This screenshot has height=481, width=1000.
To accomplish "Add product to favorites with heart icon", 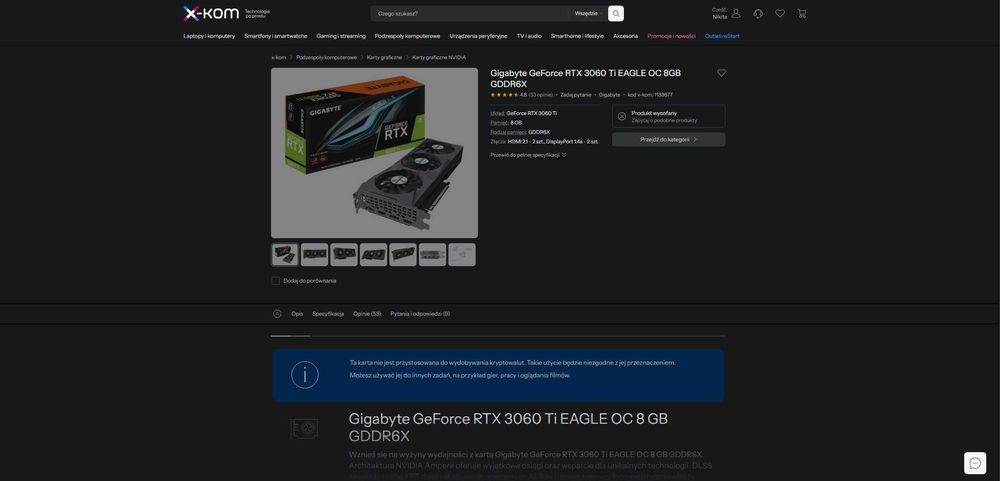I will pos(721,73).
